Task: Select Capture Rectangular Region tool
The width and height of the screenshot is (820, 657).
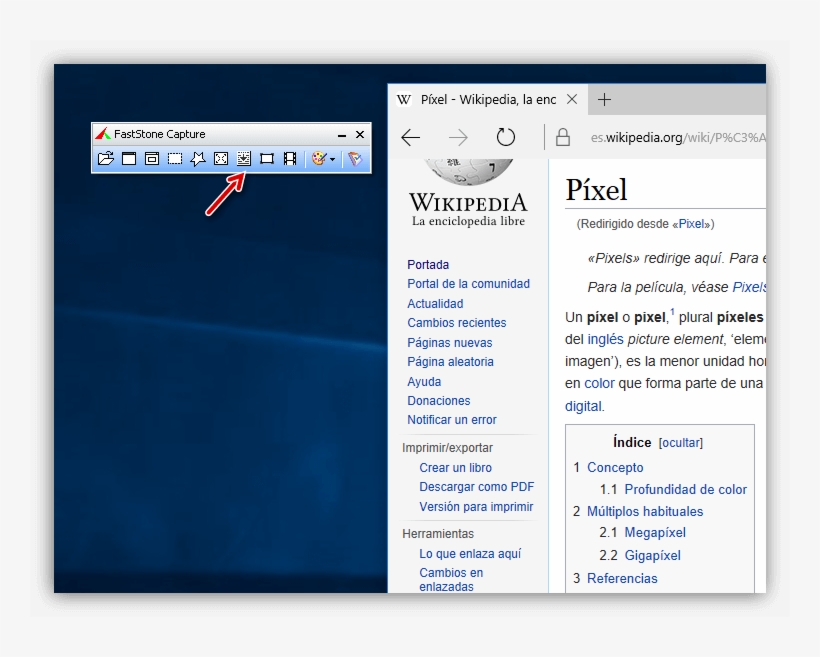Action: point(175,158)
